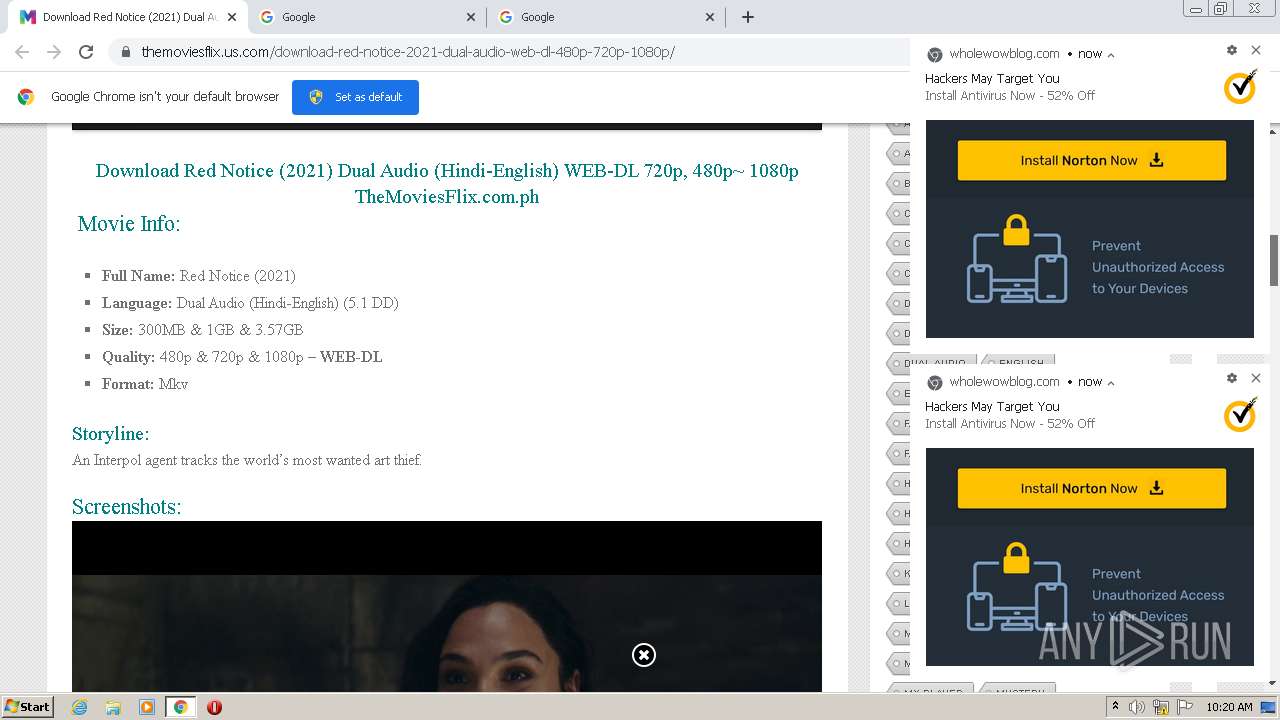Dismiss the overlay ad with round X icon
The image size is (1280, 720).
click(644, 655)
